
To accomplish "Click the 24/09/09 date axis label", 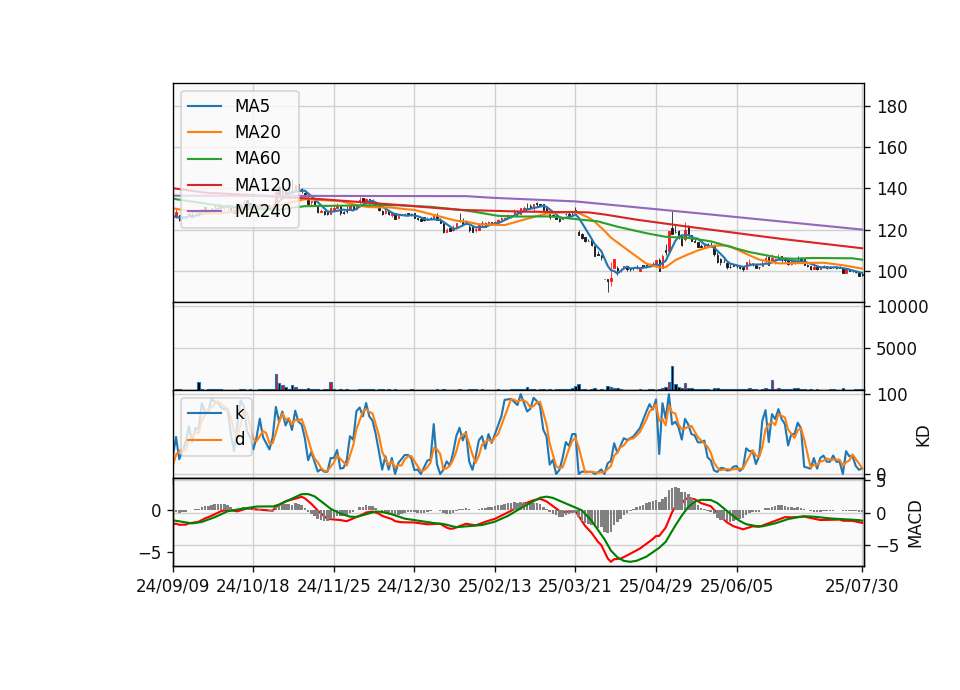I will tap(173, 586).
